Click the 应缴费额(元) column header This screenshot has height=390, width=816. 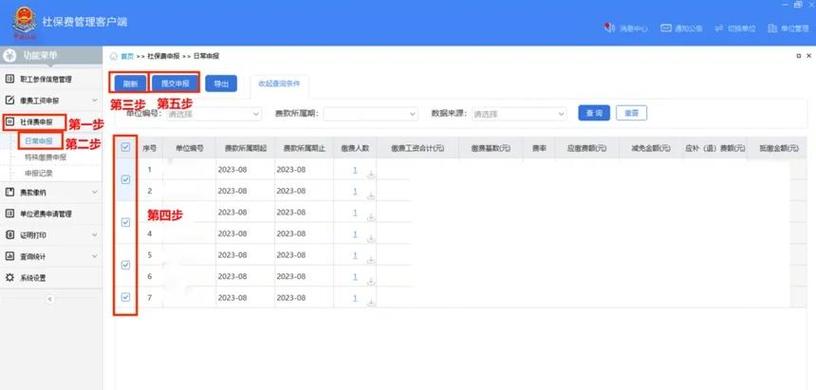(x=586, y=148)
